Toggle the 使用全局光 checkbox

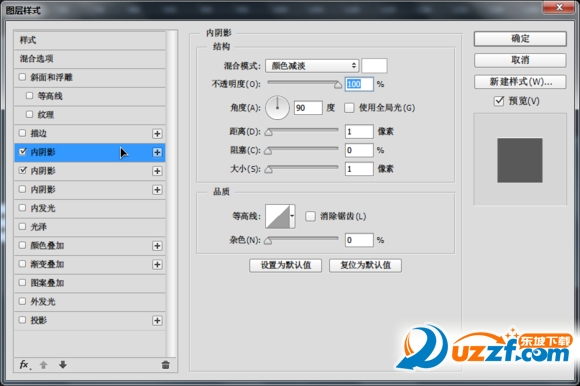(349, 108)
